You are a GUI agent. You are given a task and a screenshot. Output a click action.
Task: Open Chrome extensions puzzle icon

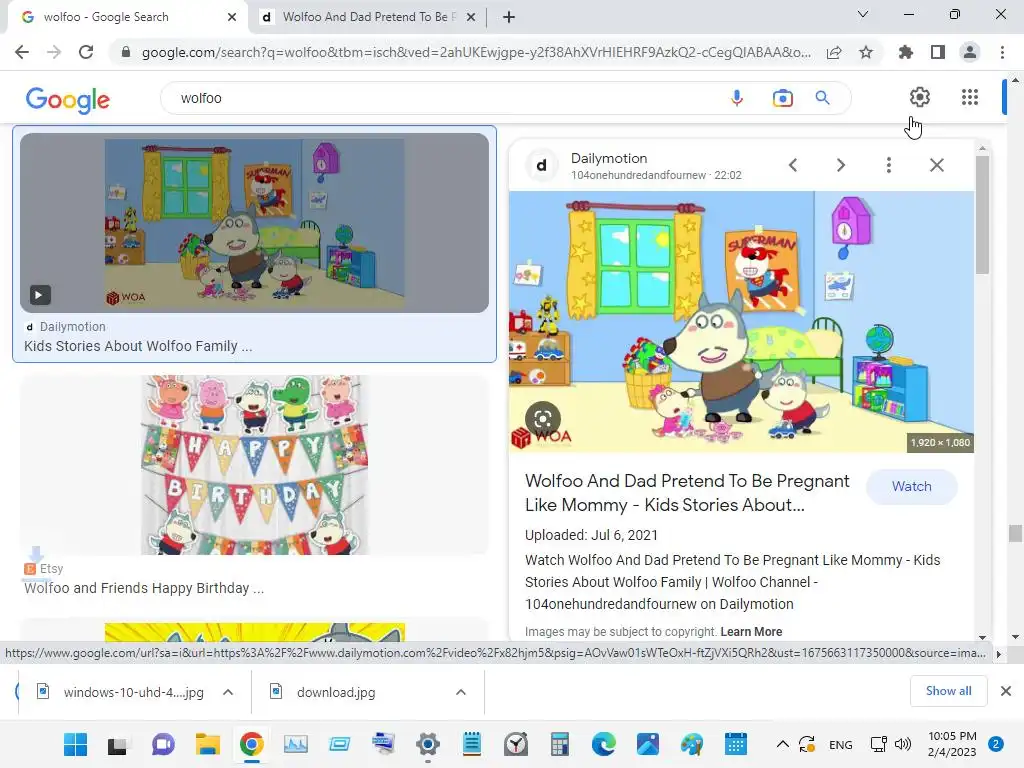click(905, 52)
